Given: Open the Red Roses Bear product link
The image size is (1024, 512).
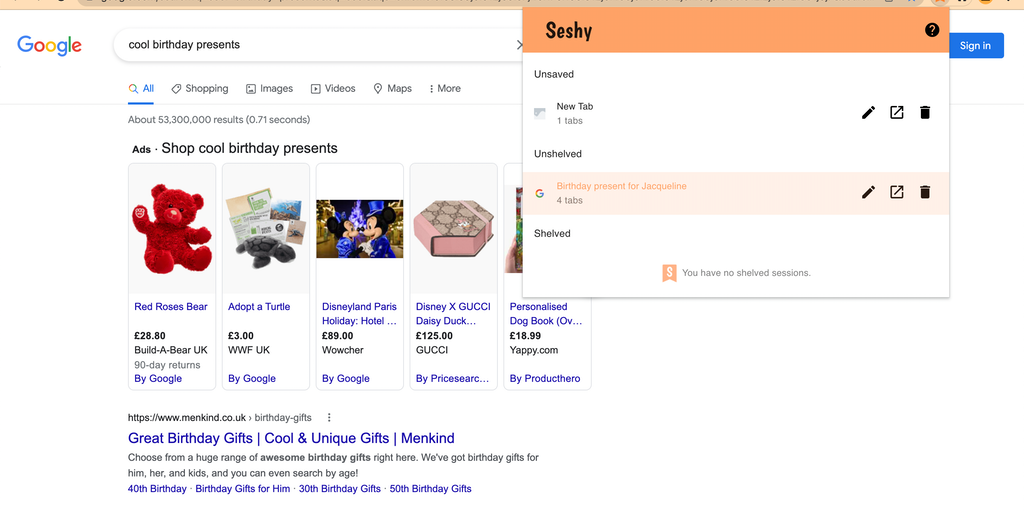Looking at the screenshot, I should coord(171,307).
